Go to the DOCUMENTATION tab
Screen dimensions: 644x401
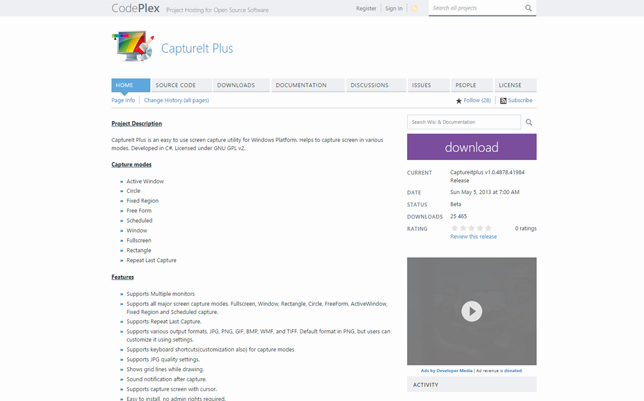(308, 85)
